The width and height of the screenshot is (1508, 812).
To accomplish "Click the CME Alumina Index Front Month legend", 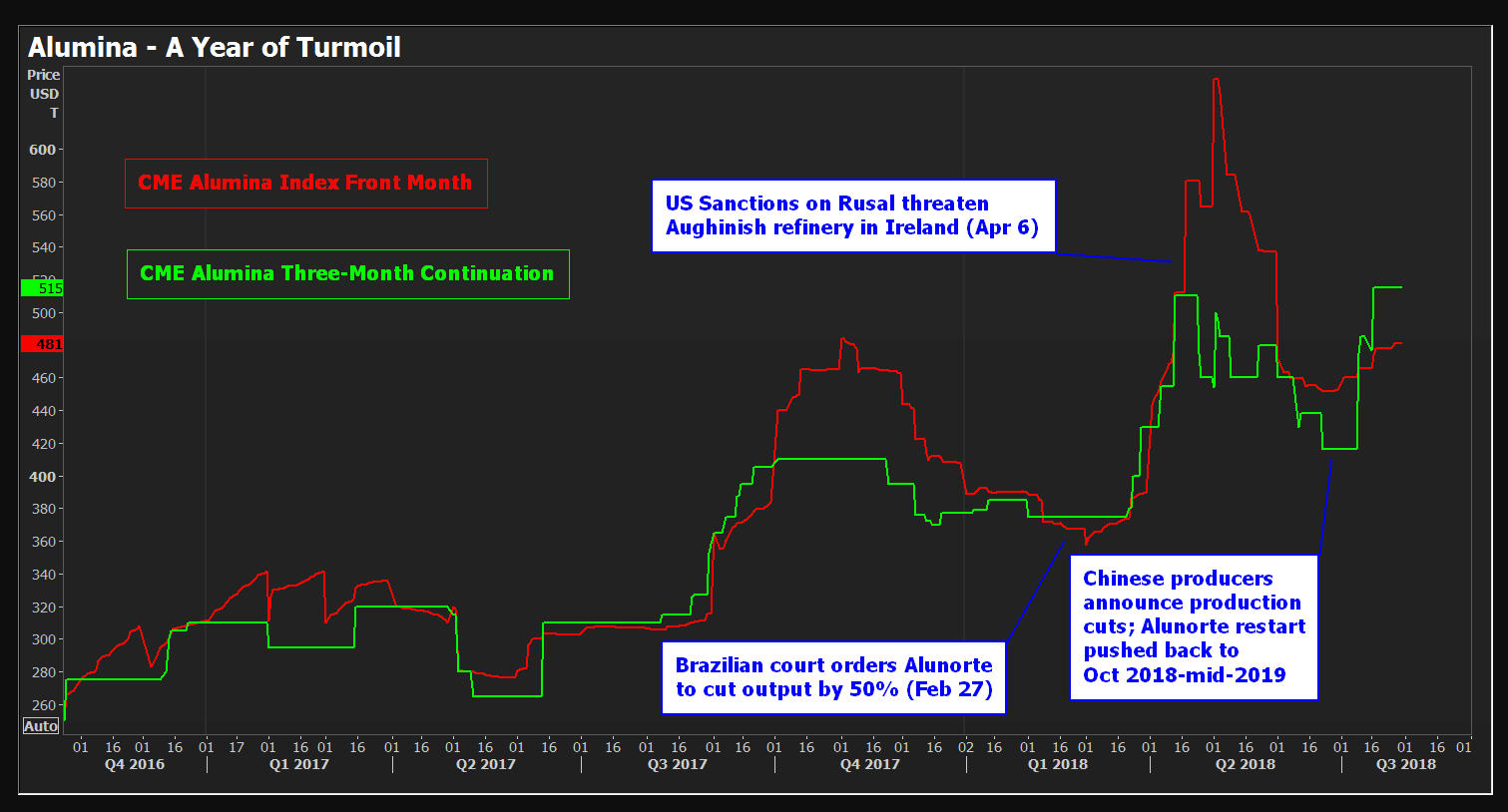I will (x=305, y=184).
